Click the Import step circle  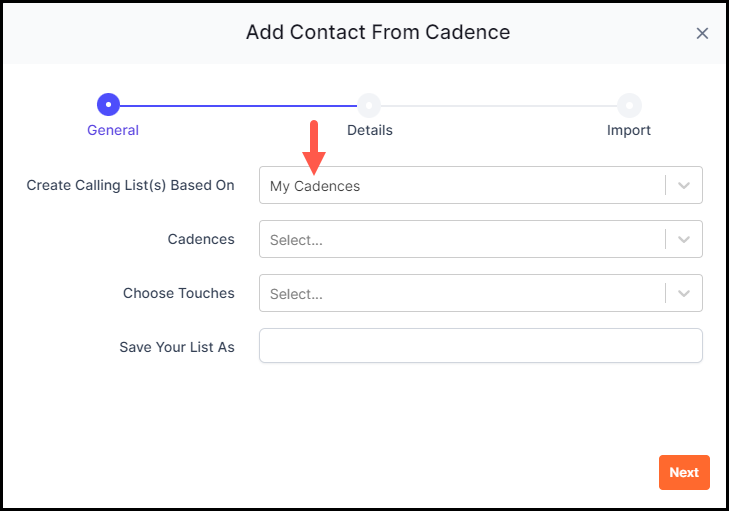click(629, 106)
